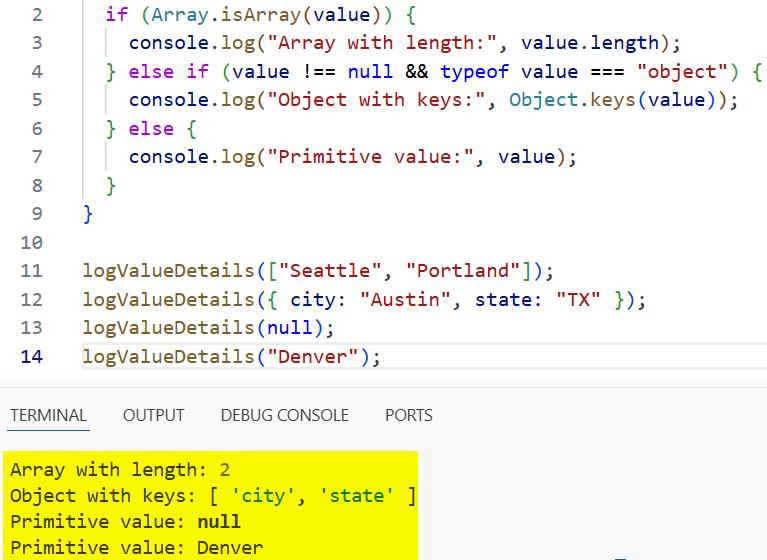
Task: Switch to the PORTS tab
Action: pos(409,415)
